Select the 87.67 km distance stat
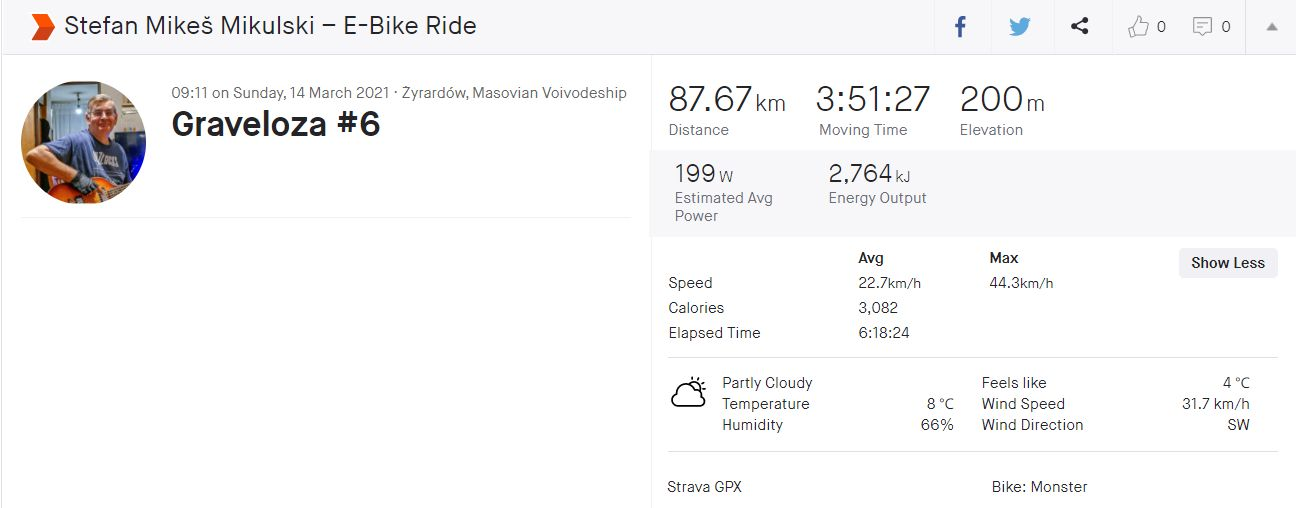Screen dimensions: 1296x508 click(727, 100)
